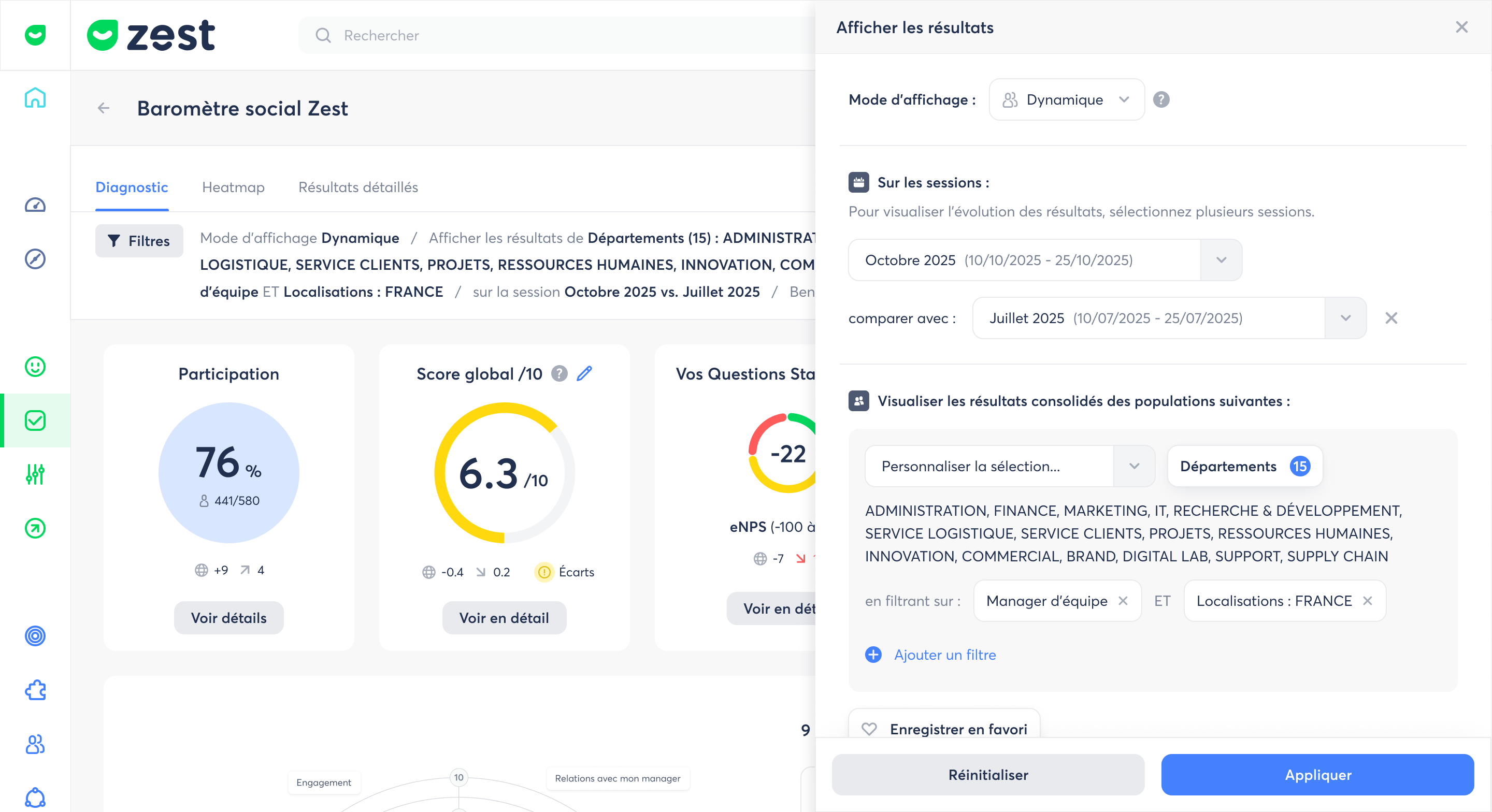Screen dimensions: 1492x812
Task: Clear the Juillet 2025 comparison session
Action: 1391,318
